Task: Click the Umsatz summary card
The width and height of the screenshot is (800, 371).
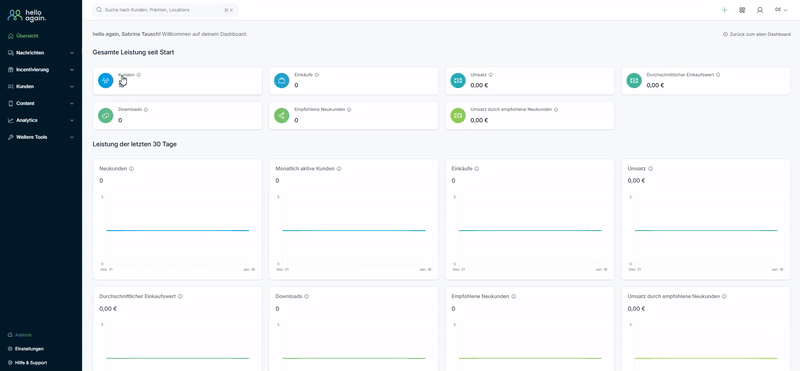Action: point(530,81)
